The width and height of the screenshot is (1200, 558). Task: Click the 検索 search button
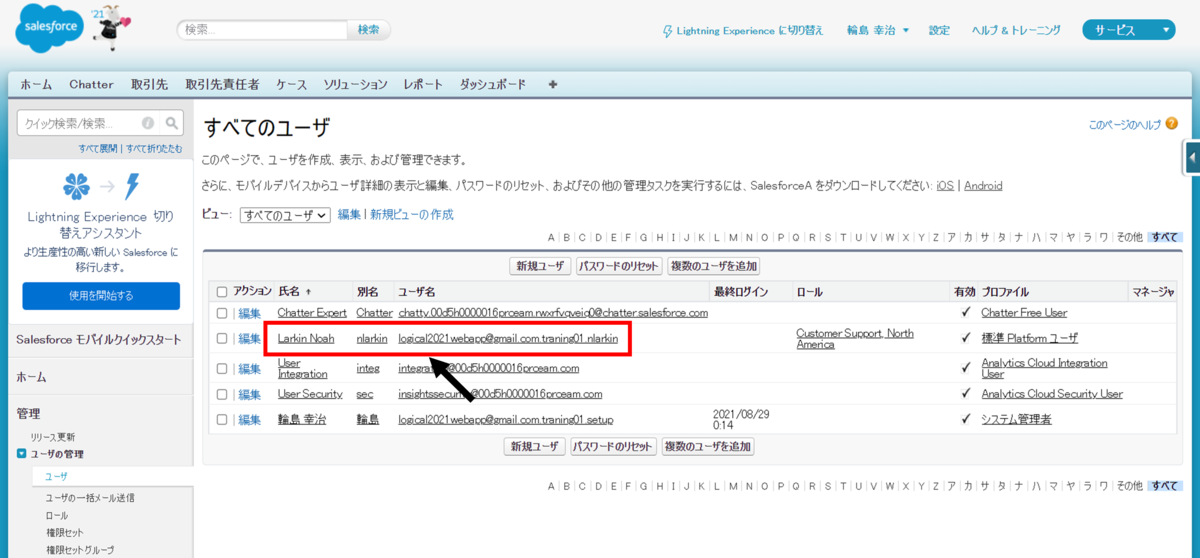tap(369, 30)
